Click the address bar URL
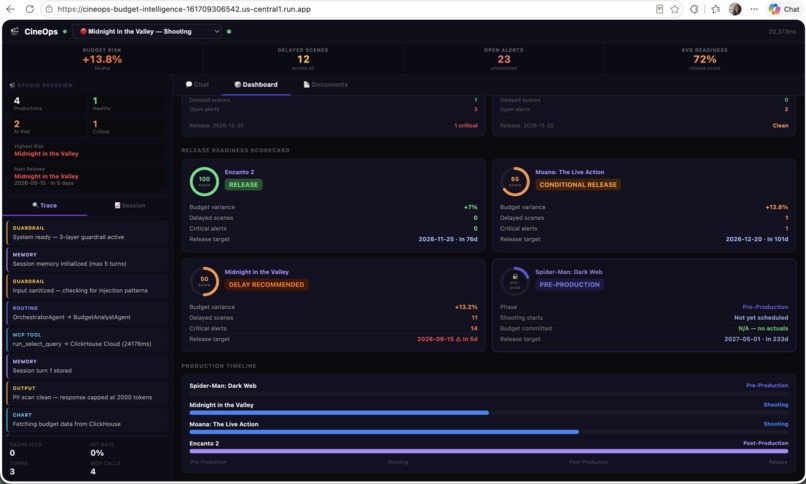Screen dimensions: 806x484 click(184, 9)
